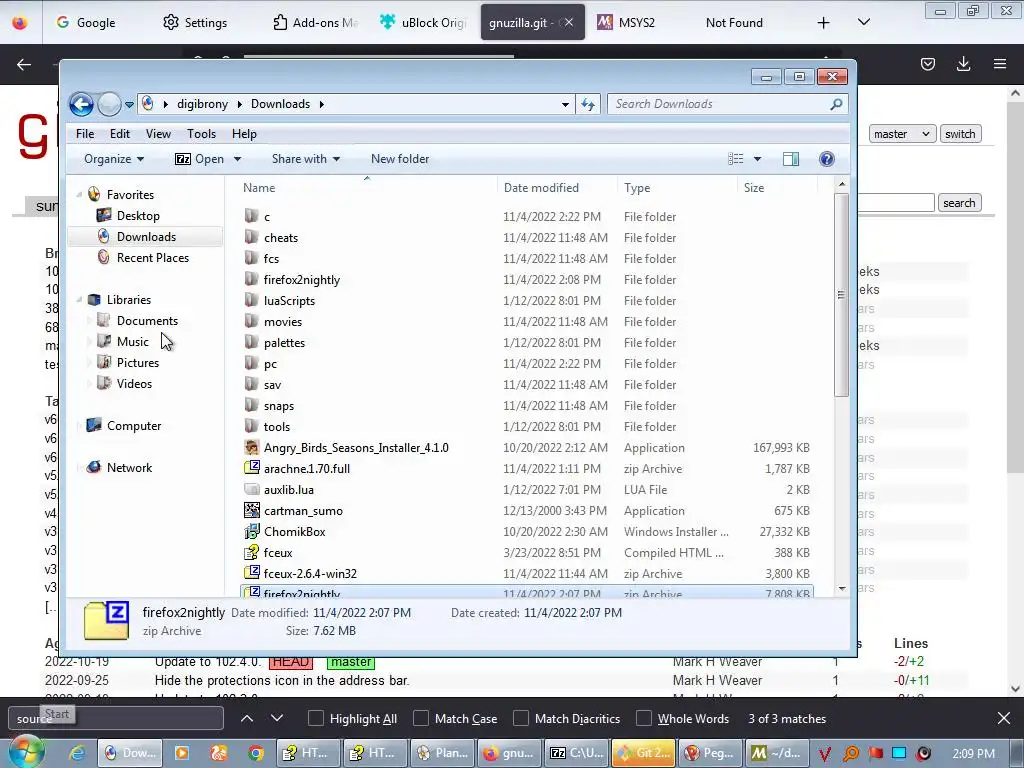Click the scroll down arrow of file list

842,588
